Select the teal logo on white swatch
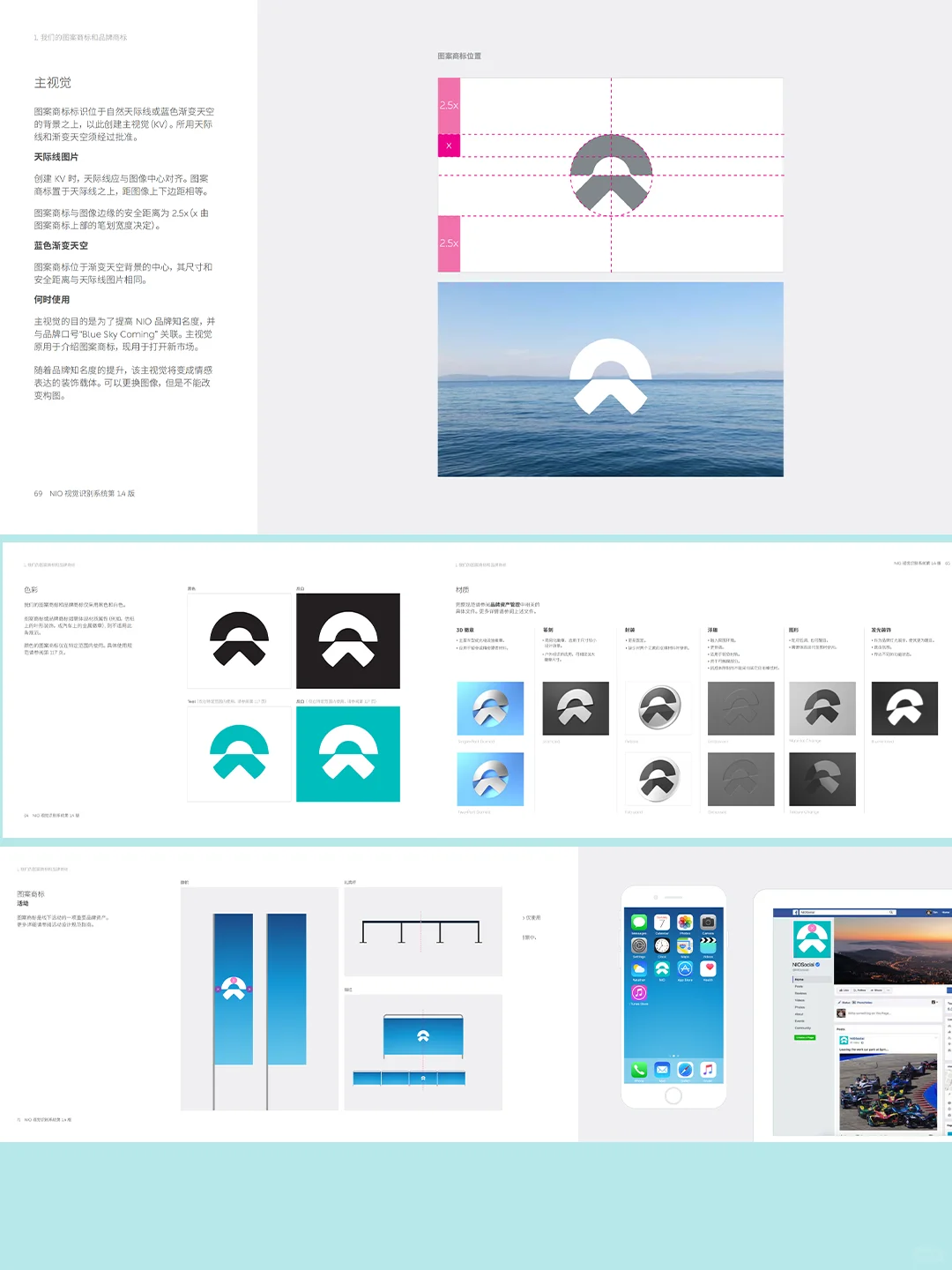The image size is (952, 1270). [239, 754]
